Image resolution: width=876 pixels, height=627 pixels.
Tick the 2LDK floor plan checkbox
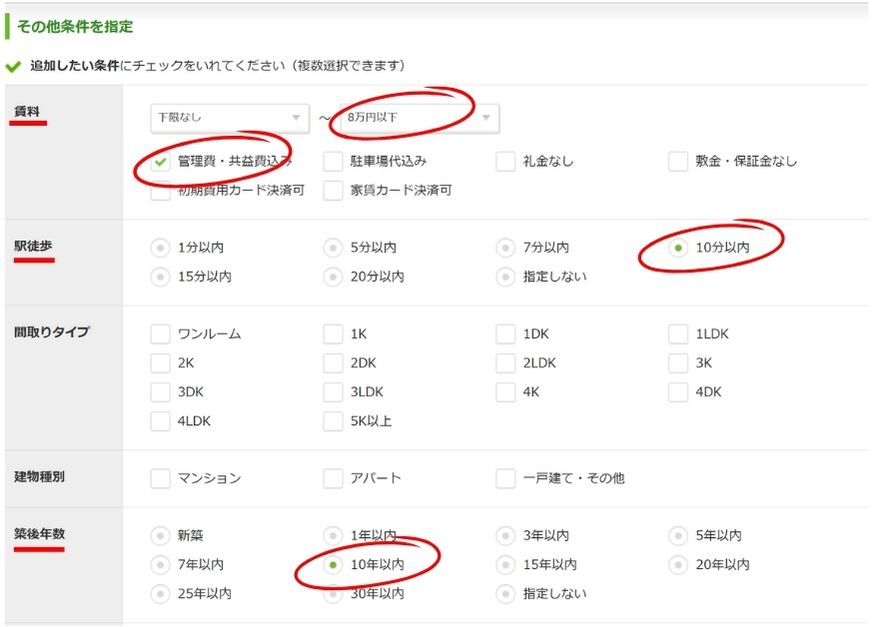506,363
